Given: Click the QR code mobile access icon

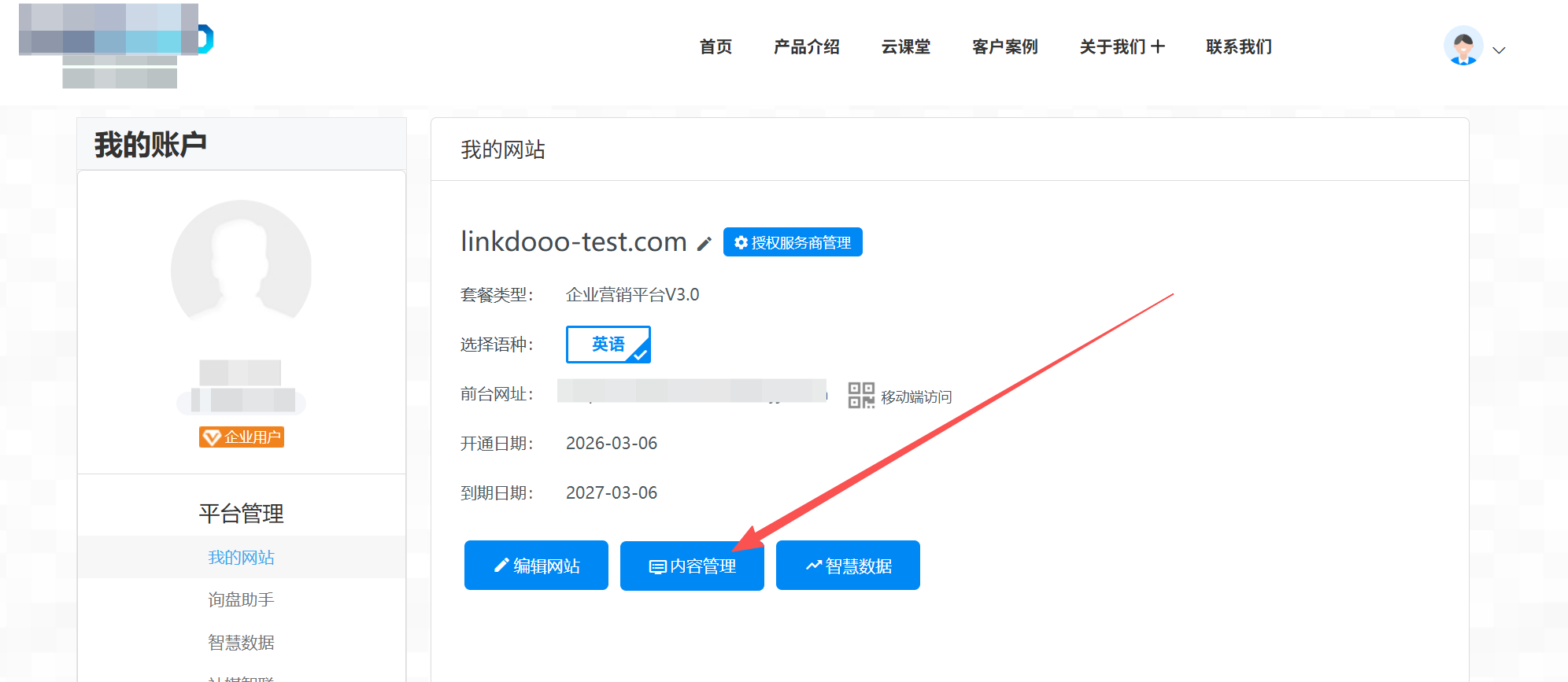Looking at the screenshot, I should [861, 395].
